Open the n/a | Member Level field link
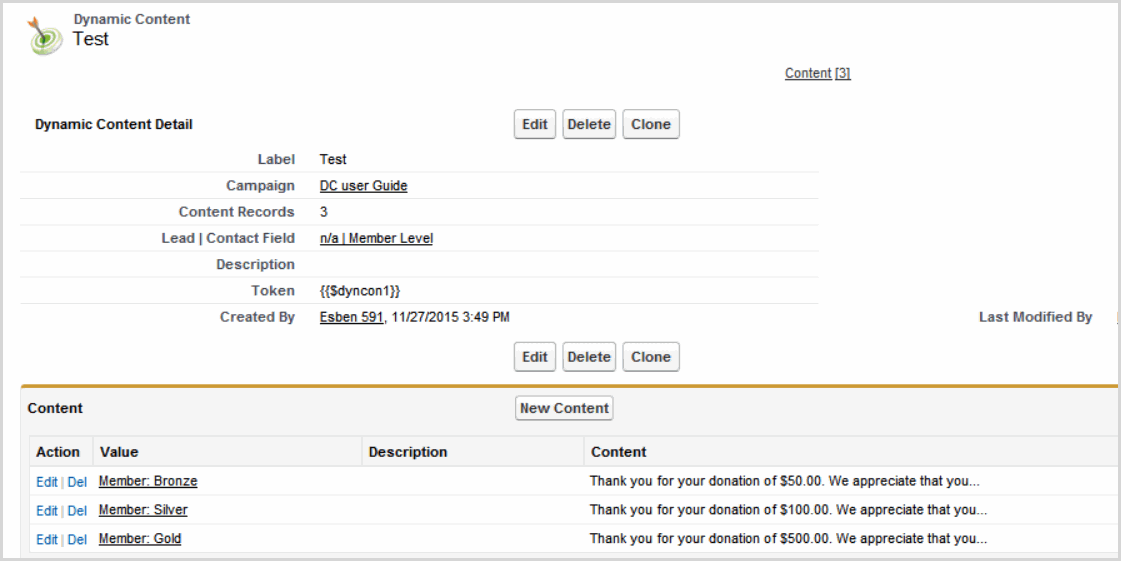The image size is (1121, 561). point(376,238)
